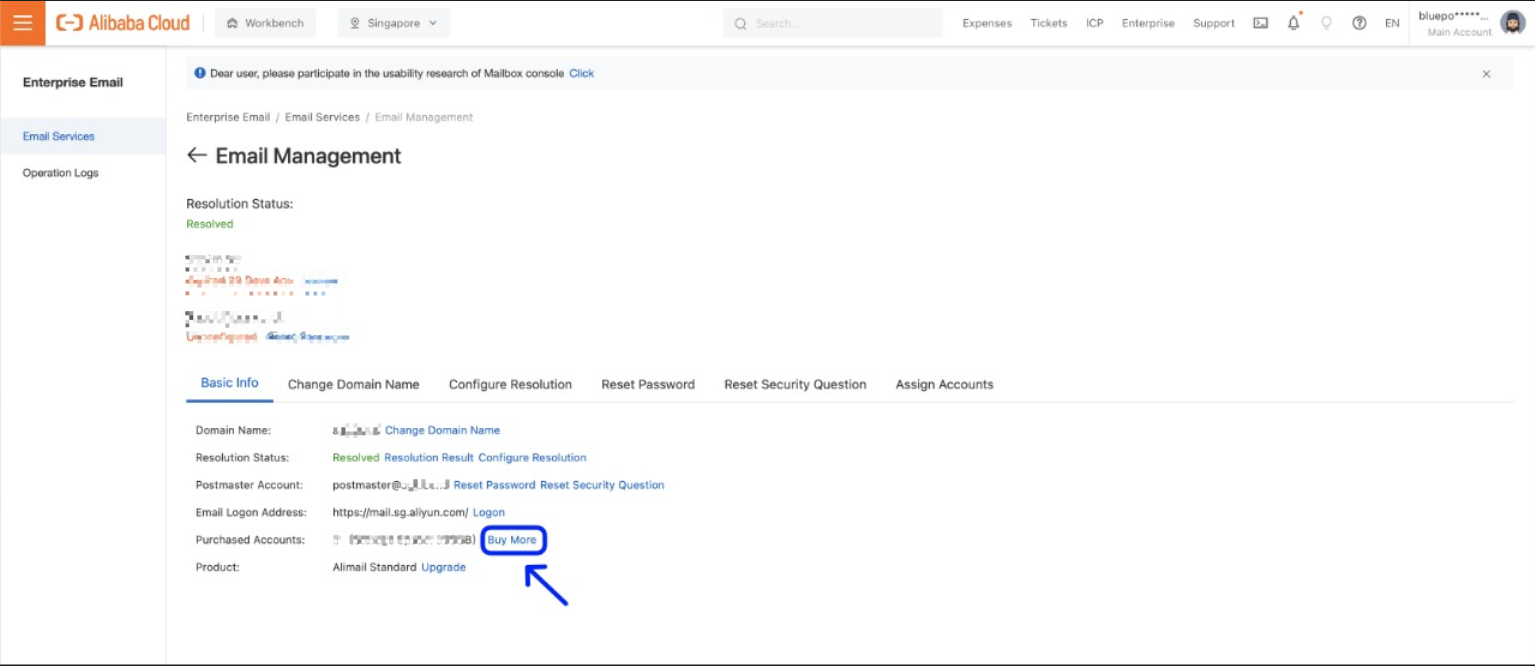Click the Enterprise Email sidebar heading

point(73,82)
